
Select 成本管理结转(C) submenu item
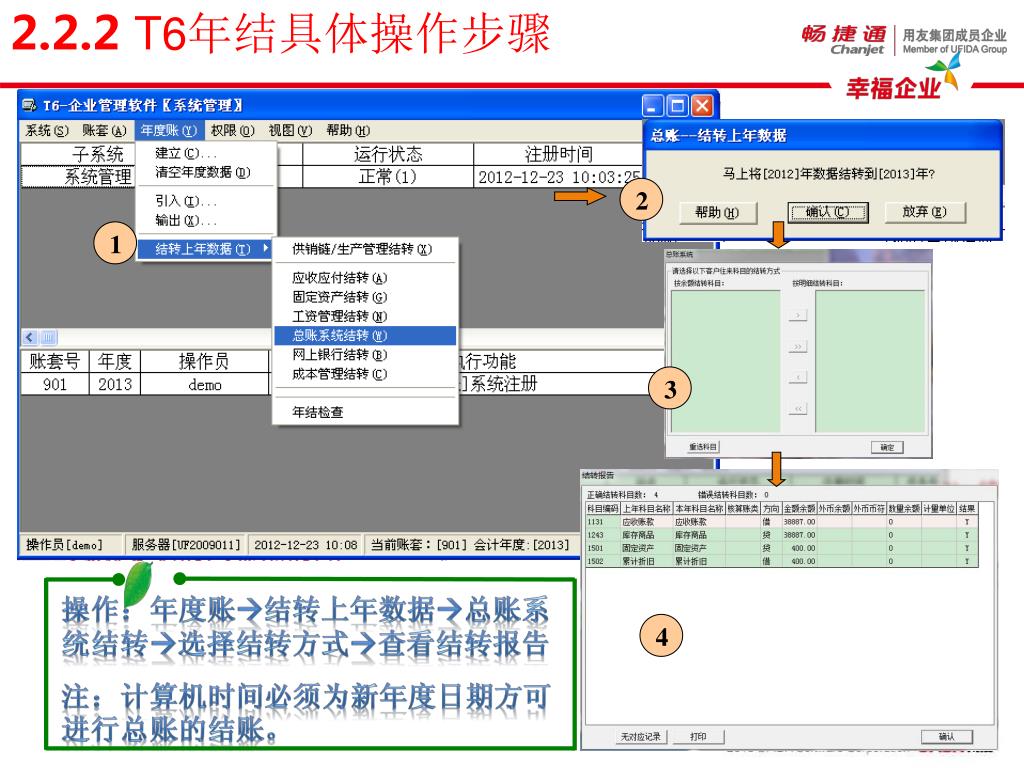pos(365,374)
